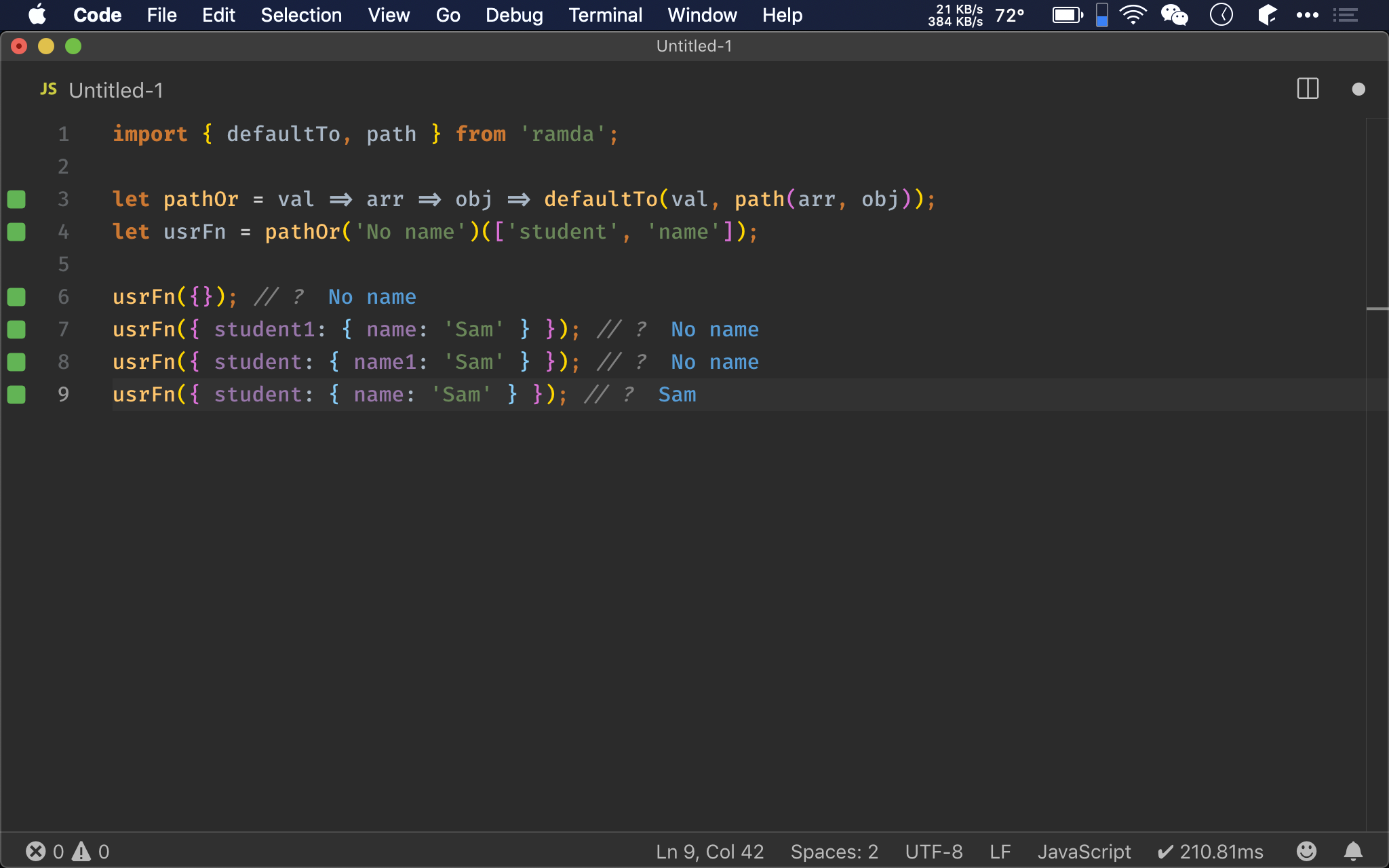Open the Terminal menu
The height and width of the screenshot is (868, 1389).
tap(605, 15)
